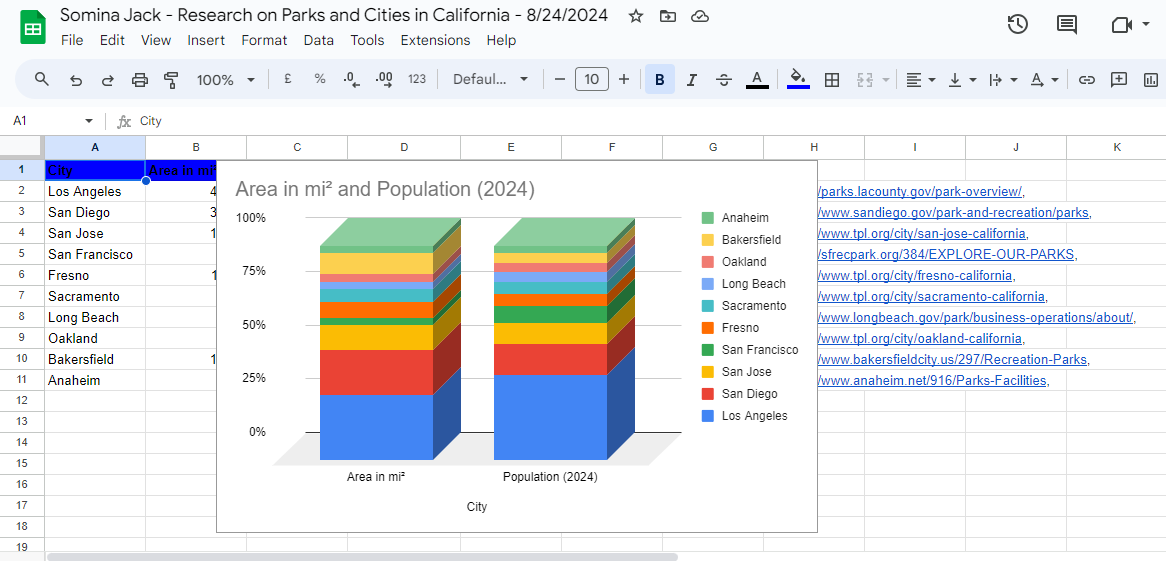Open the comments panel icon
The image size is (1166, 561).
point(1066,25)
